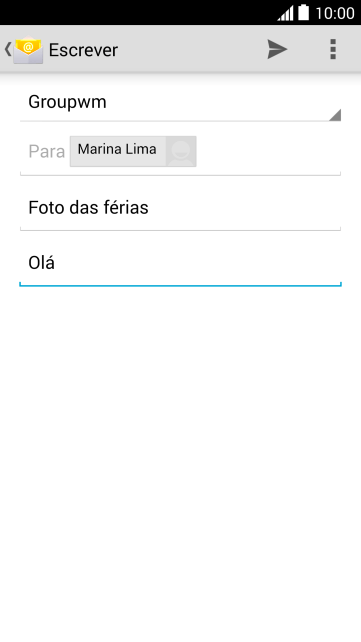This screenshot has height=642, width=361.
Task: Tap the send arrow icon
Action: (278, 50)
